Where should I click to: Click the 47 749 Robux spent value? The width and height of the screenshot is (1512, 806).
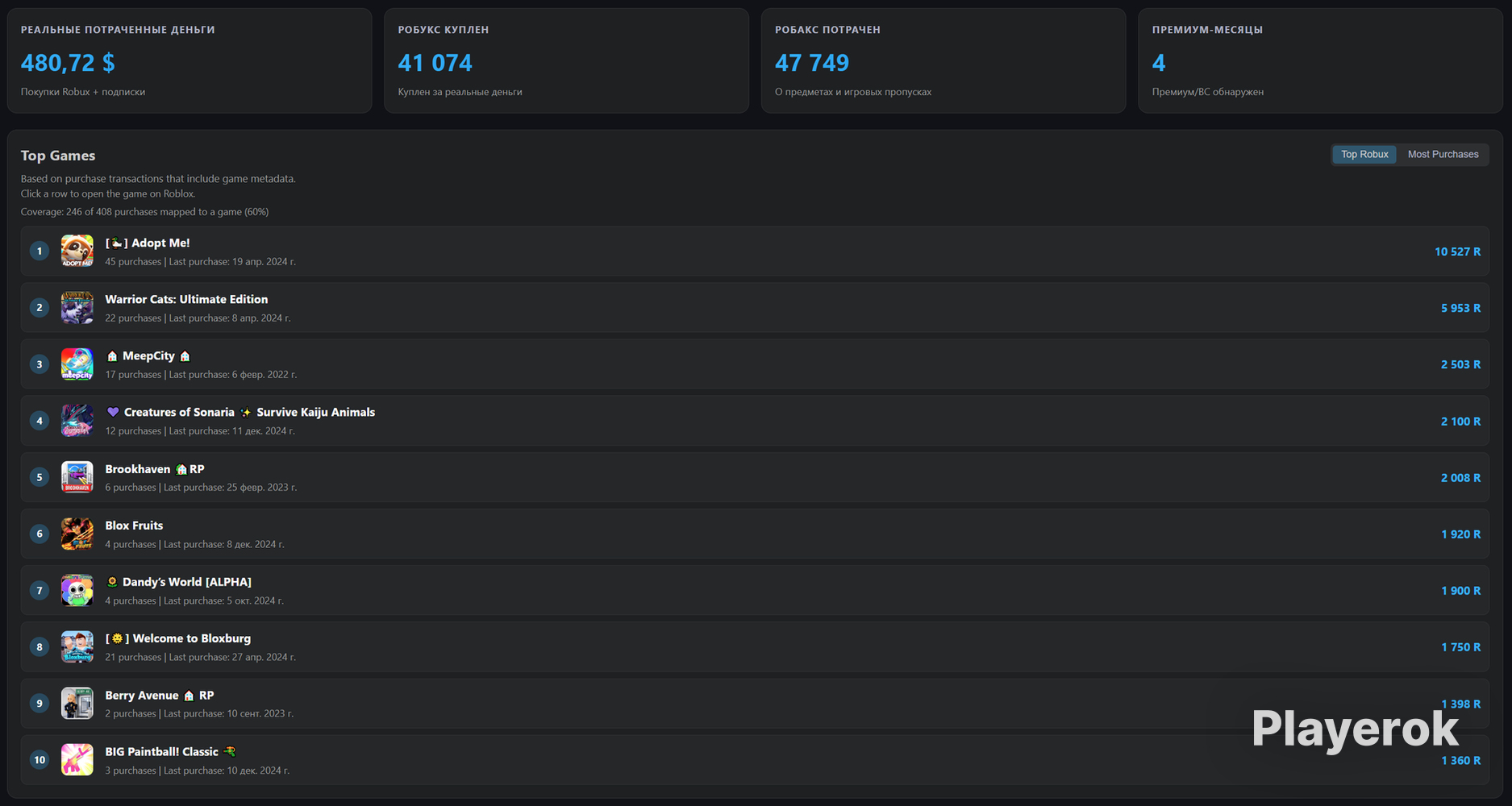812,62
